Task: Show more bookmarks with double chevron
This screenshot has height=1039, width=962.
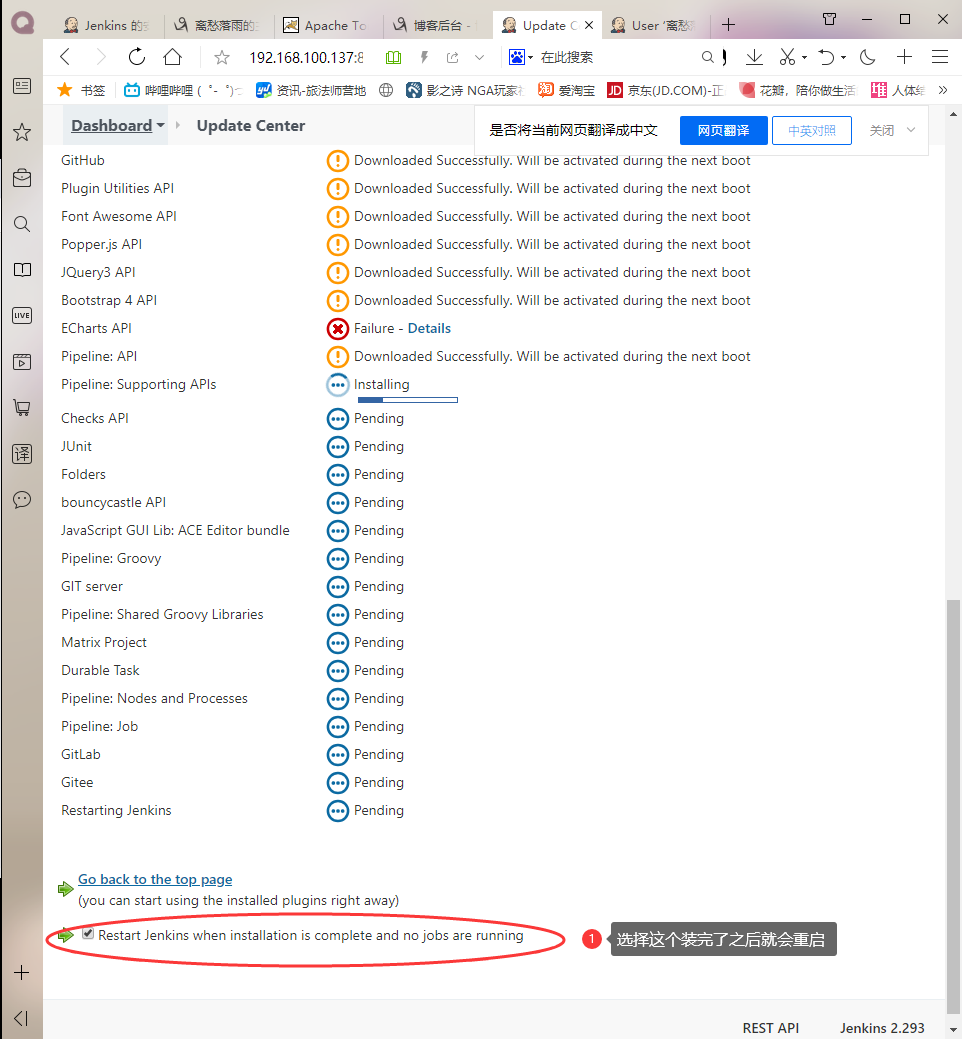Action: 943,90
